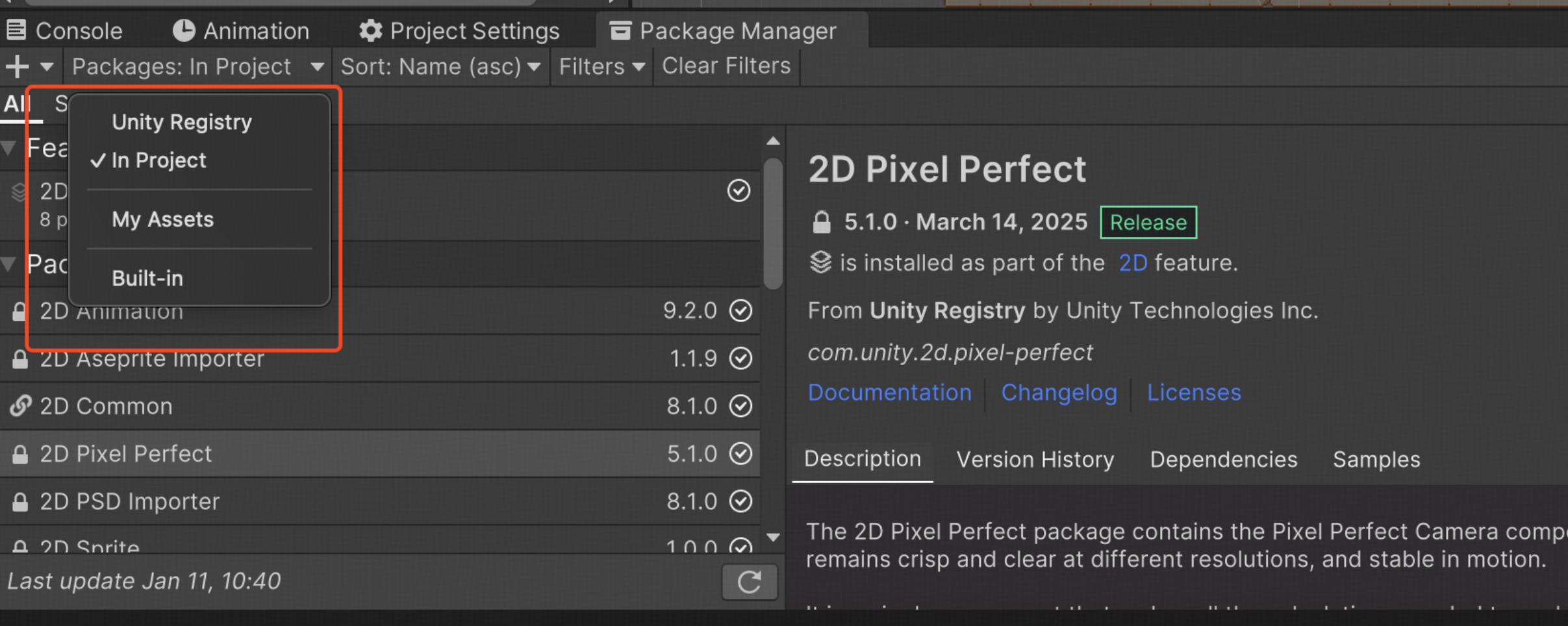Open the Sort: Name (asc) dropdown
Image resolution: width=1568 pixels, height=626 pixels.
[x=440, y=66]
